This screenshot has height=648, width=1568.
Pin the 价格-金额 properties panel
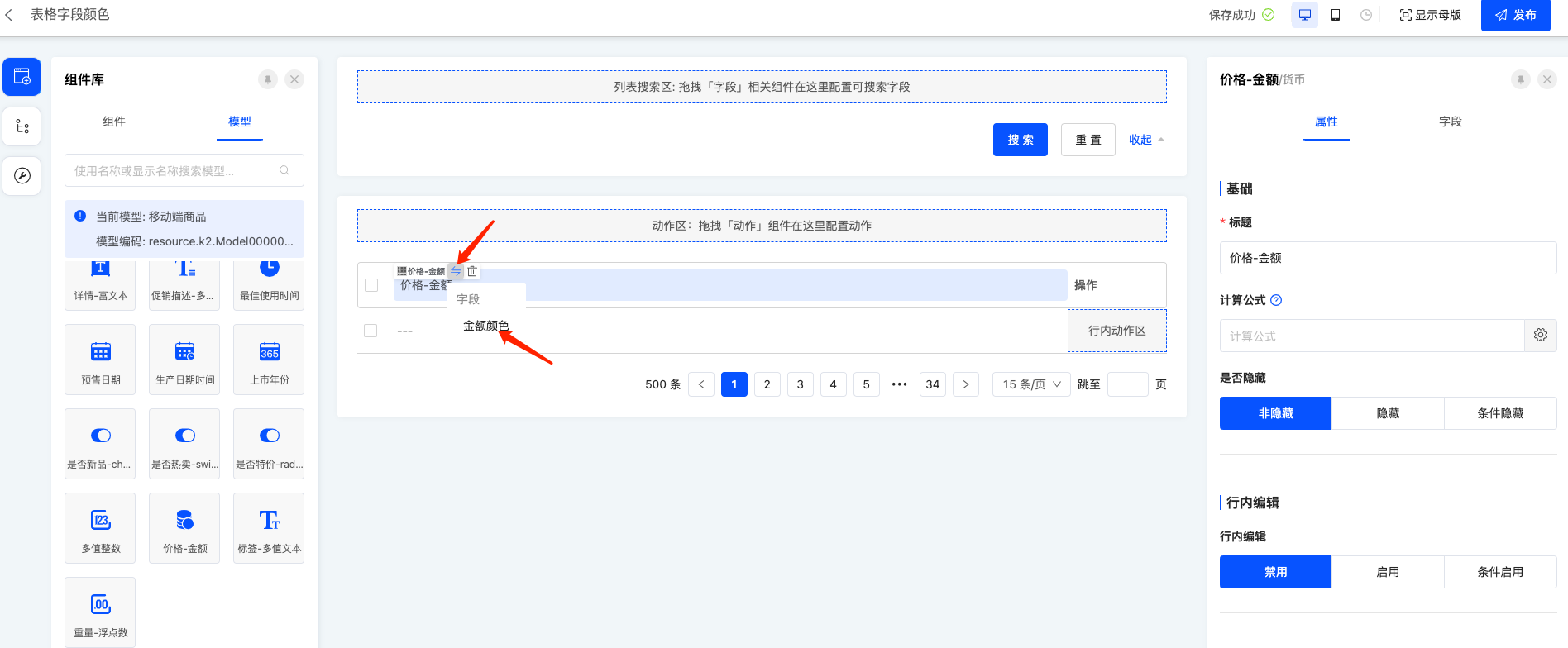[x=1521, y=79]
